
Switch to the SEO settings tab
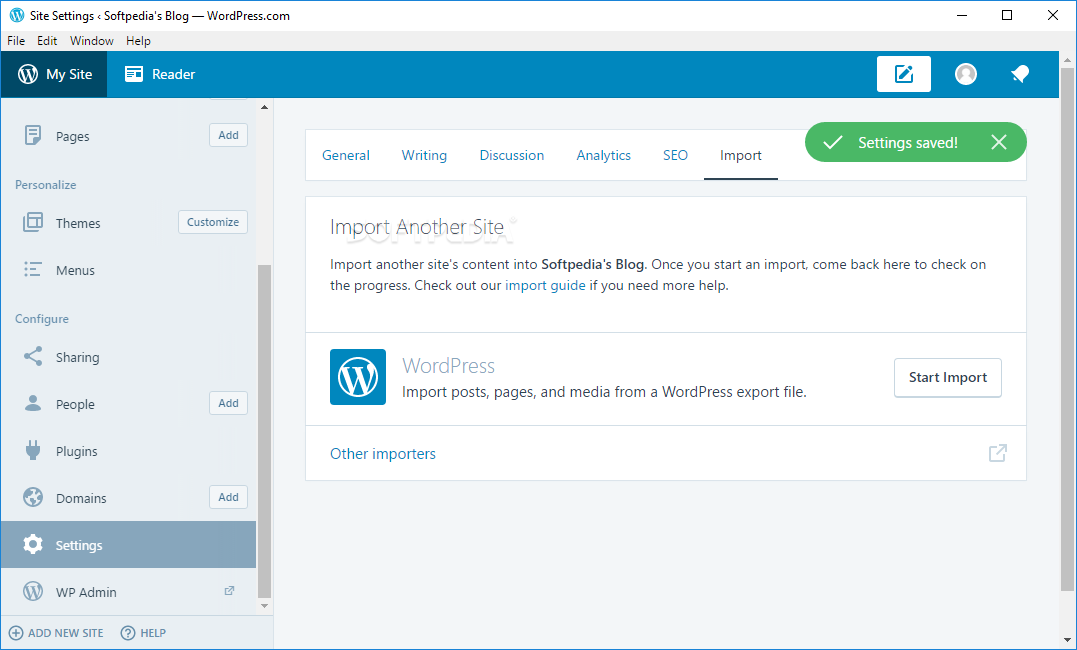click(675, 155)
